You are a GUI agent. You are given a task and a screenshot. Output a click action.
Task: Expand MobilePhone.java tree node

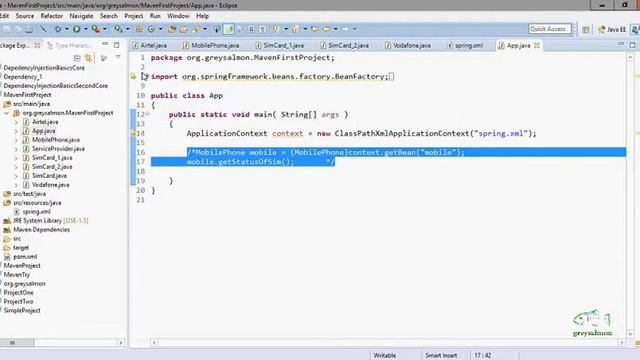[16, 140]
